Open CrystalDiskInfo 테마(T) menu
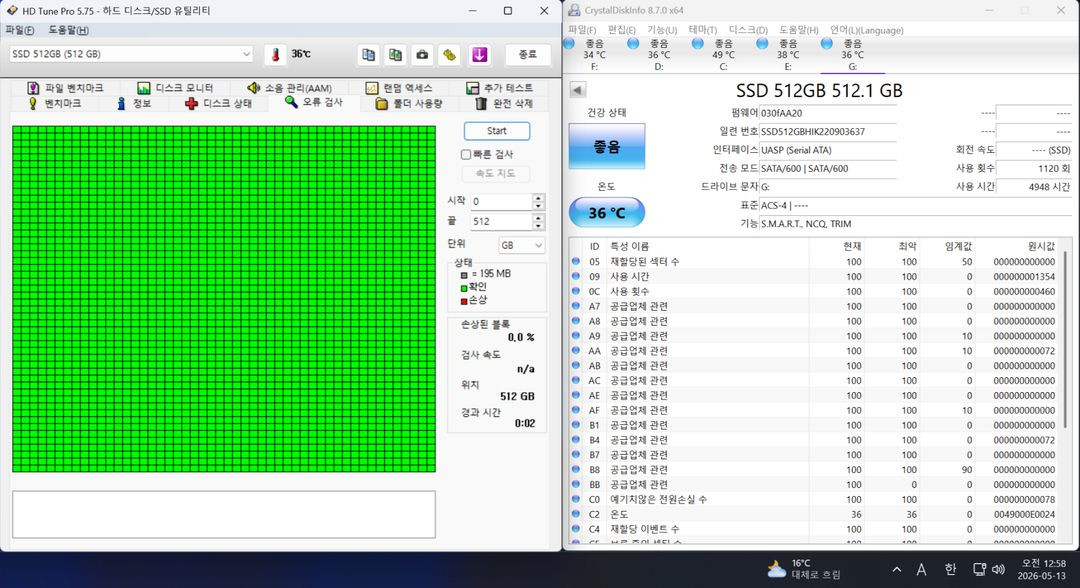 tap(703, 30)
